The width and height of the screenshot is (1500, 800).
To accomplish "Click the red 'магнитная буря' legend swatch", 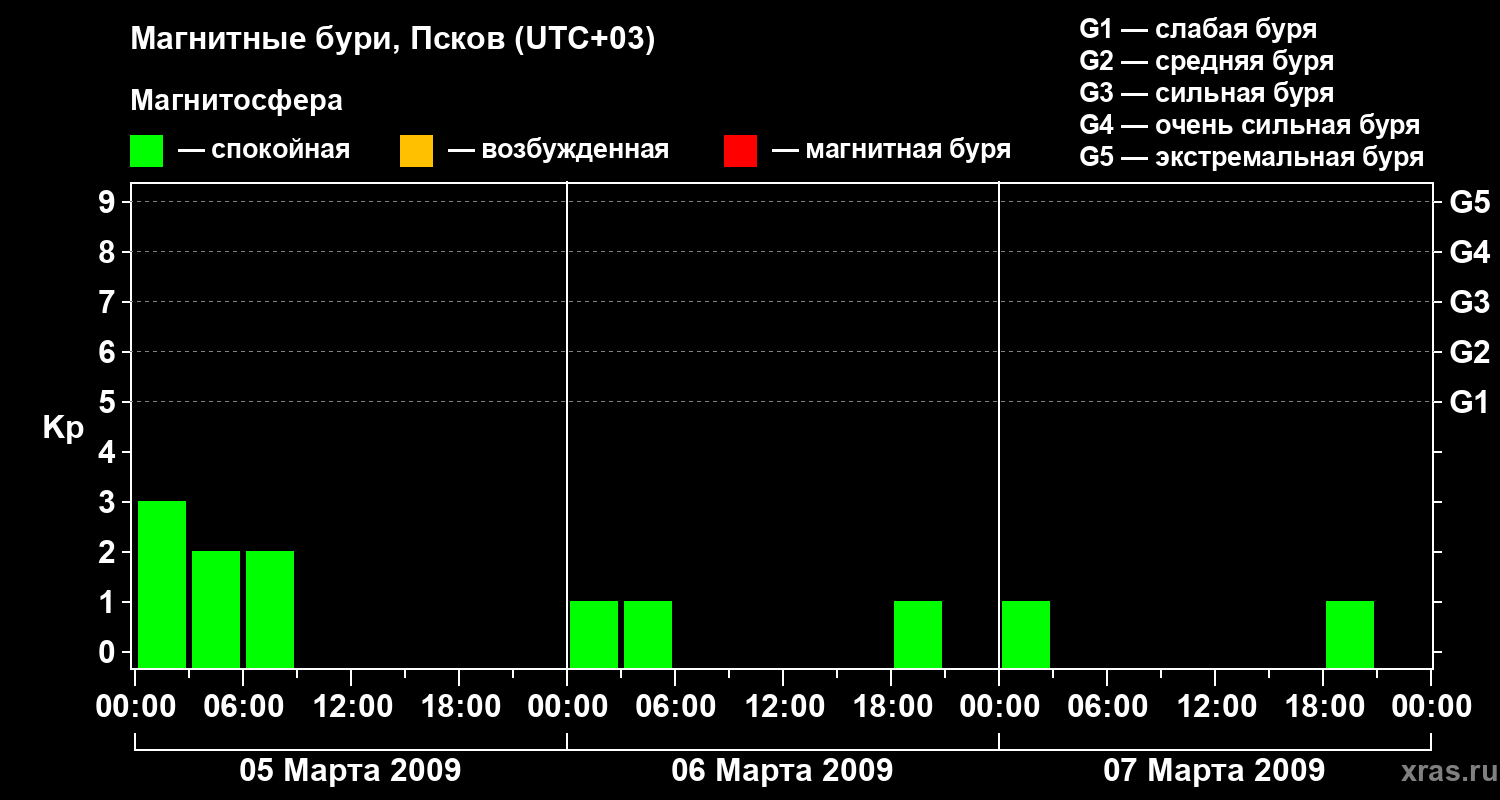I will pos(740,151).
